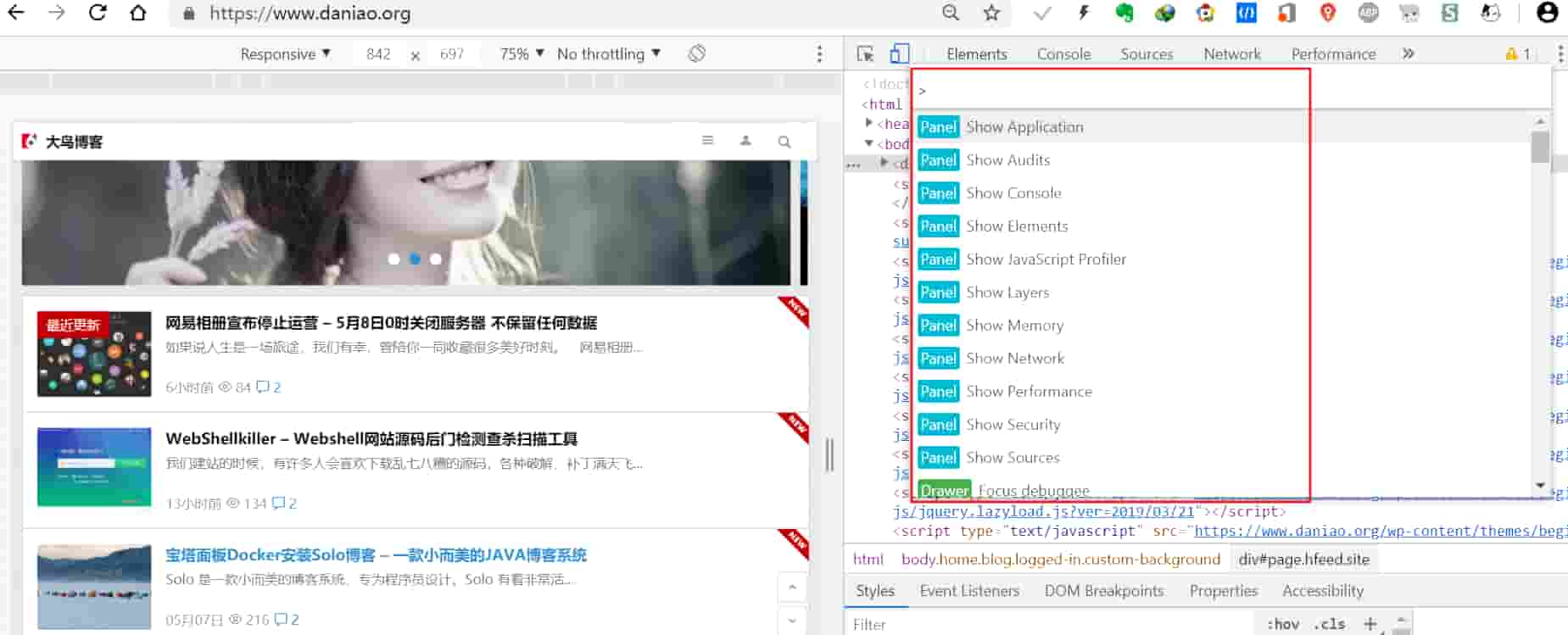Select second carousel dot indicator
The width and height of the screenshot is (1568, 635).
[x=415, y=259]
